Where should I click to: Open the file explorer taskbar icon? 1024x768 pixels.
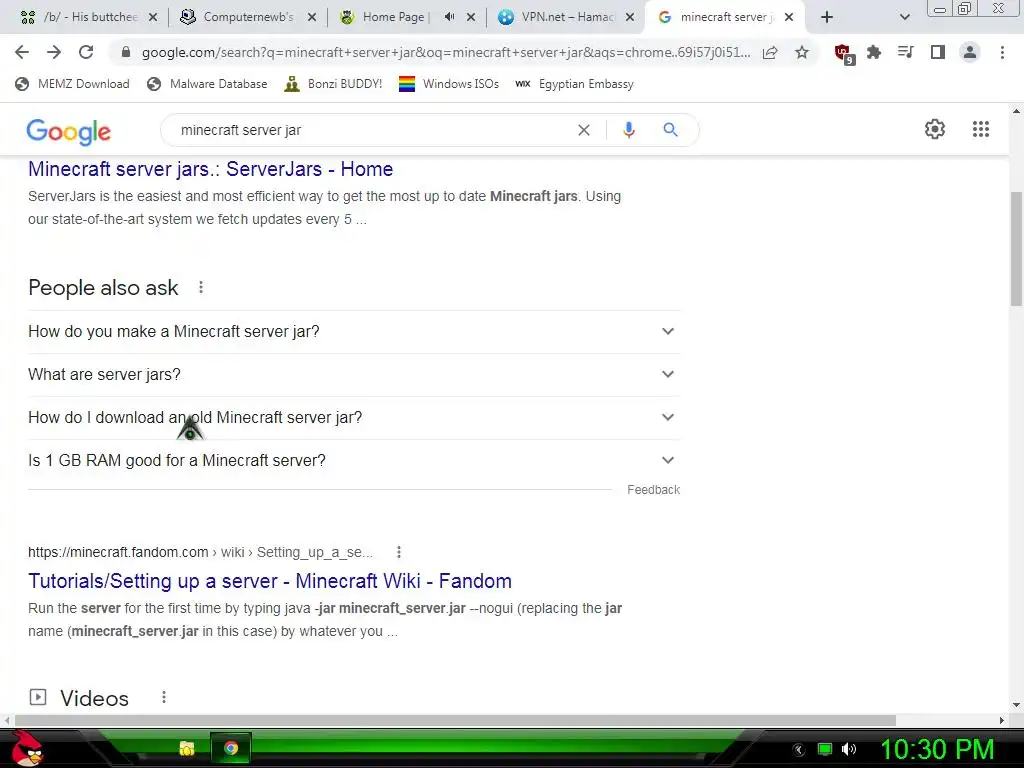[x=187, y=748]
